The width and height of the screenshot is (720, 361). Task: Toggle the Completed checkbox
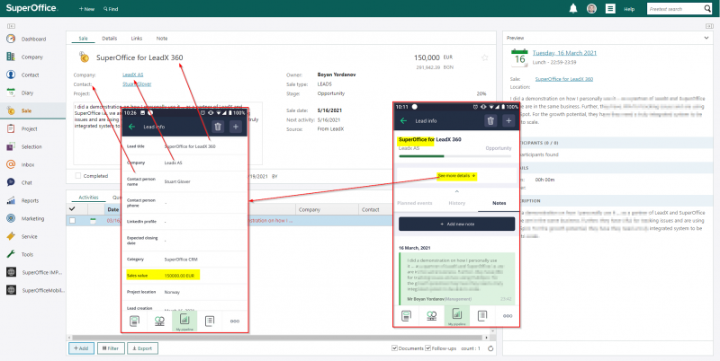[78, 176]
